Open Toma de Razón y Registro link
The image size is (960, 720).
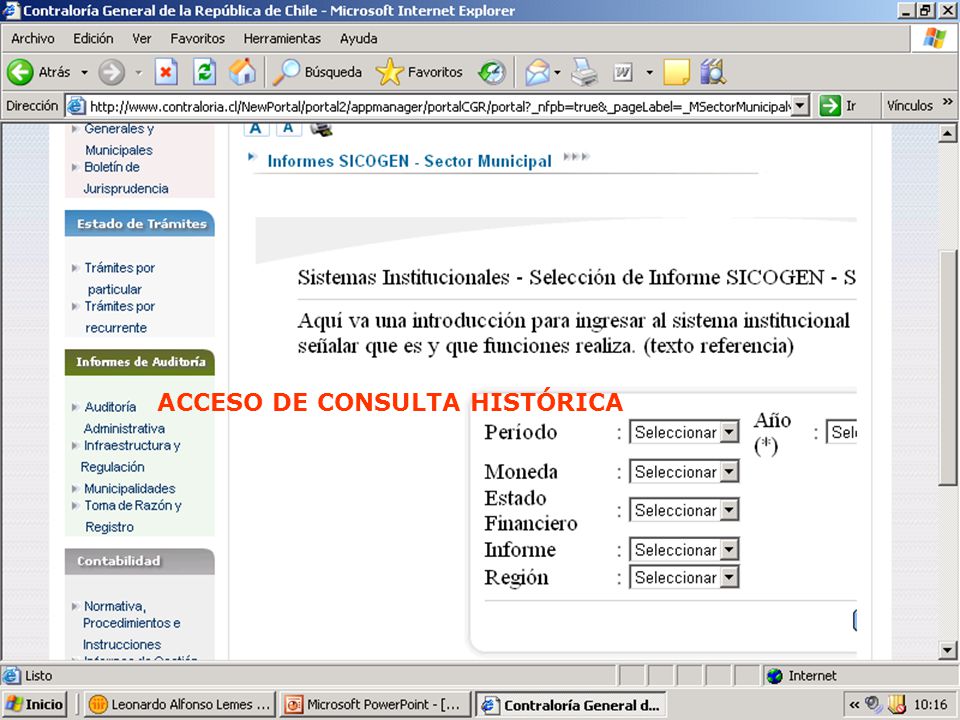coord(133,516)
